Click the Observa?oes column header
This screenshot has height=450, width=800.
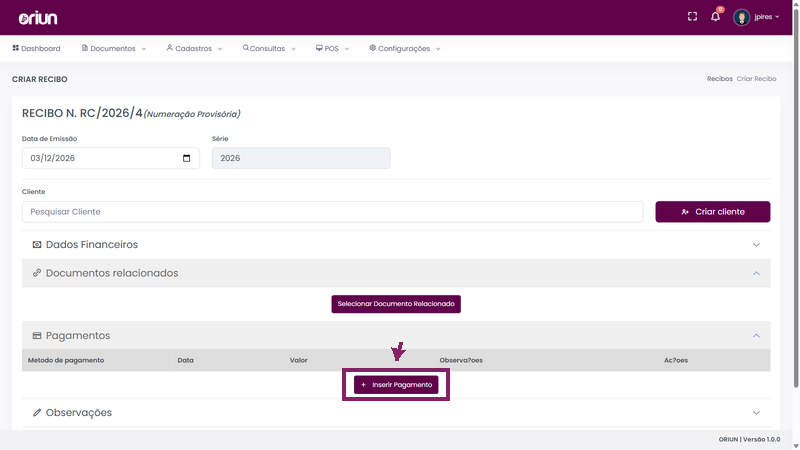(x=461, y=360)
